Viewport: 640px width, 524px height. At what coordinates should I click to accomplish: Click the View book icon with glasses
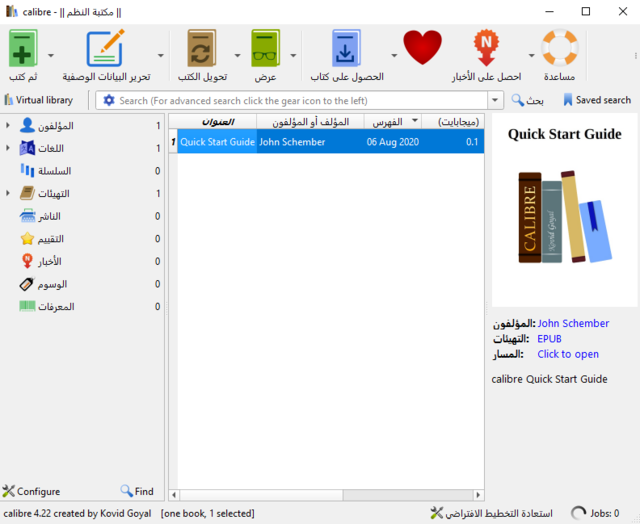pos(265,48)
